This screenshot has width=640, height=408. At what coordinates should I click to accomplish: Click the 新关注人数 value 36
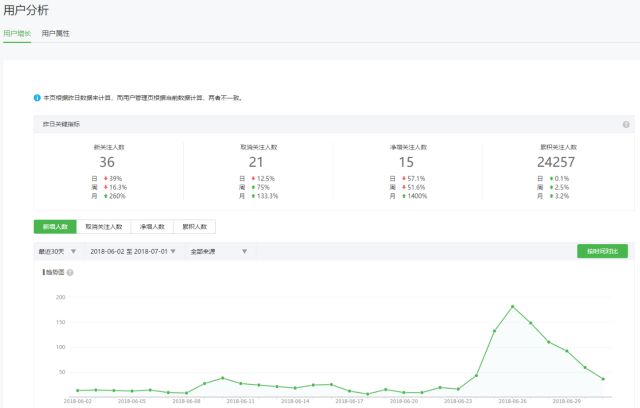point(107,162)
